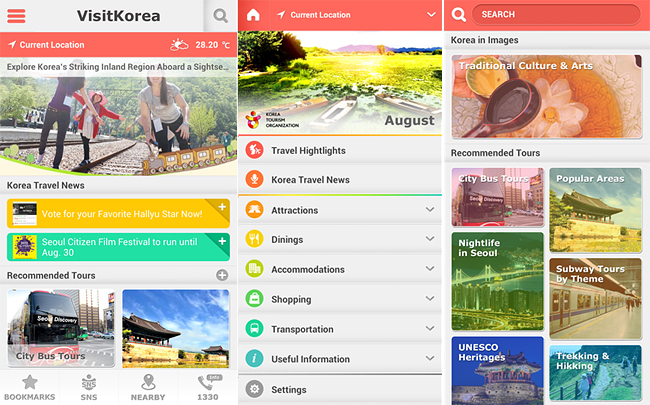Expand the Dinings menu chevron
Viewport: 650px width, 405px height.
pyautogui.click(x=430, y=239)
